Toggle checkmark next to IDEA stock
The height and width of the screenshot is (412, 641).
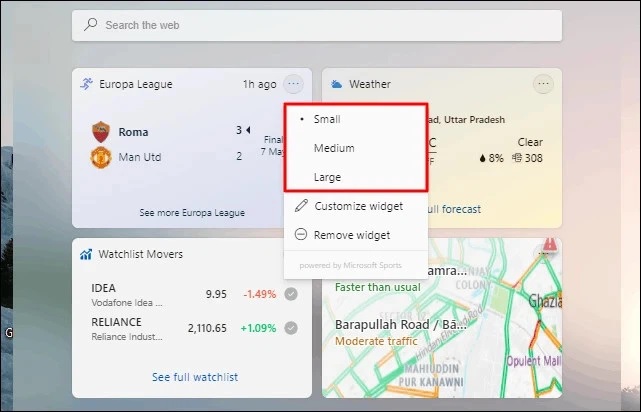point(291,294)
